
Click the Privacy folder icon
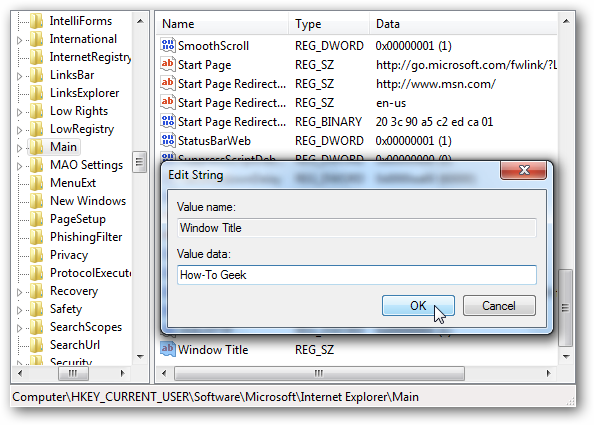coord(36,255)
